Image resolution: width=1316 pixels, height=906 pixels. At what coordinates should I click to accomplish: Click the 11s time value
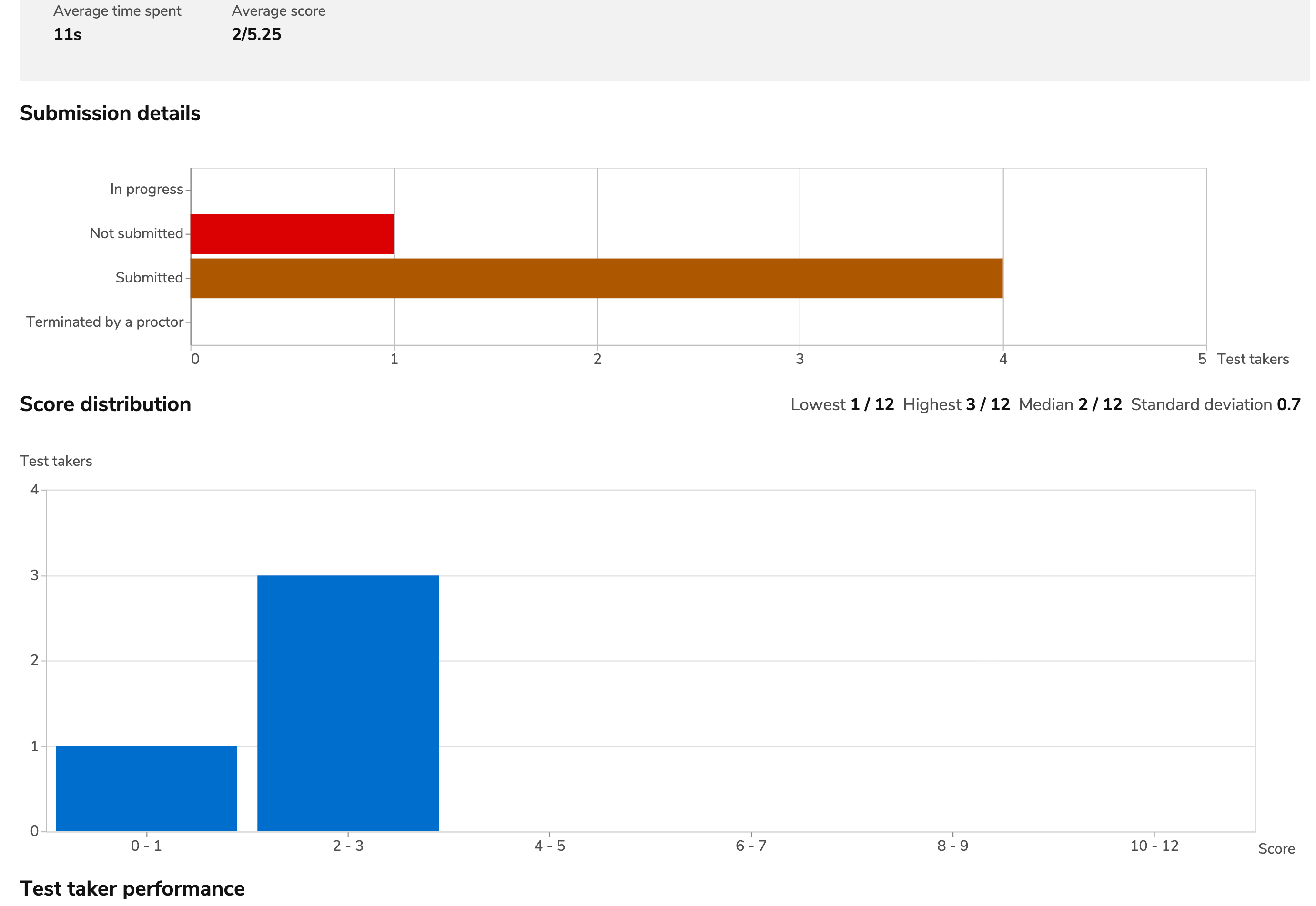pyautogui.click(x=68, y=35)
